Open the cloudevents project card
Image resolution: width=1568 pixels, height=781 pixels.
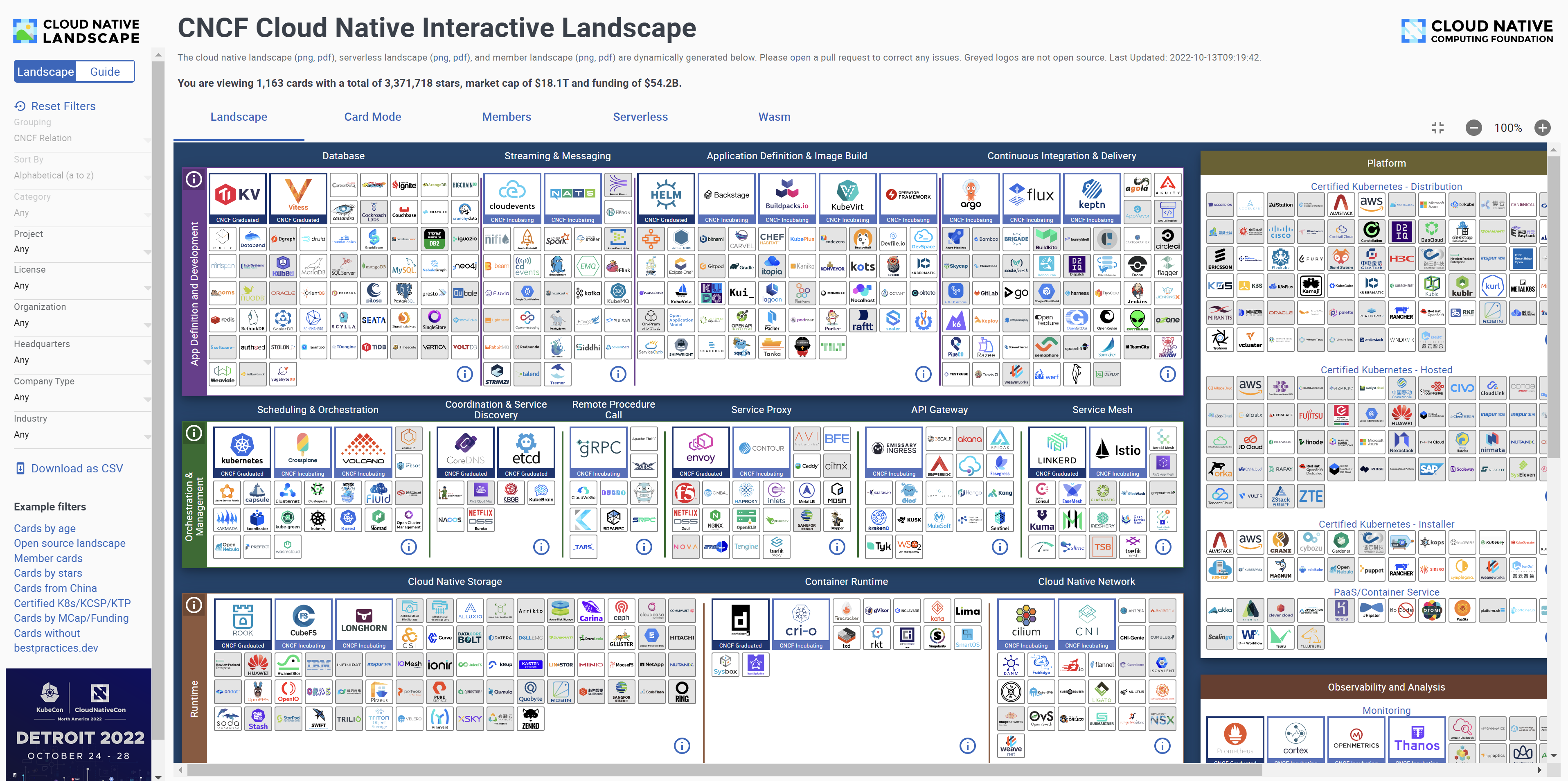(512, 199)
